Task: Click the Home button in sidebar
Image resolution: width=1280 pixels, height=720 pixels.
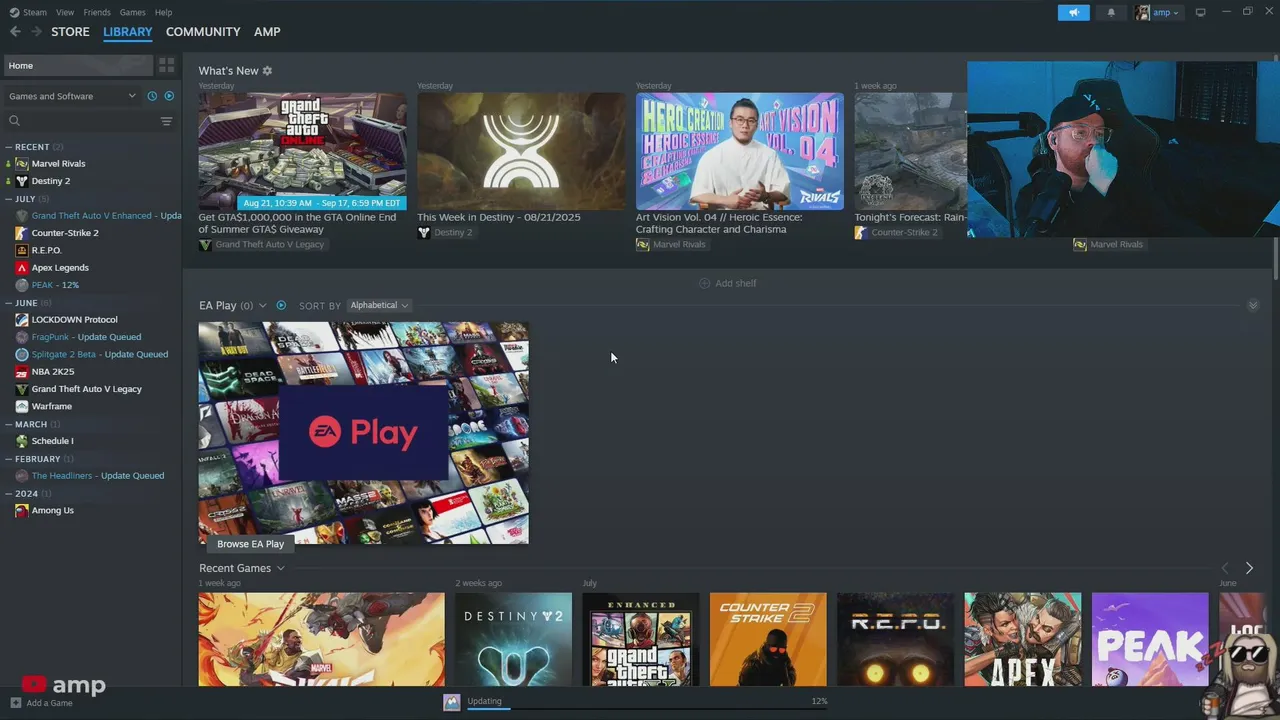Action: tap(77, 65)
